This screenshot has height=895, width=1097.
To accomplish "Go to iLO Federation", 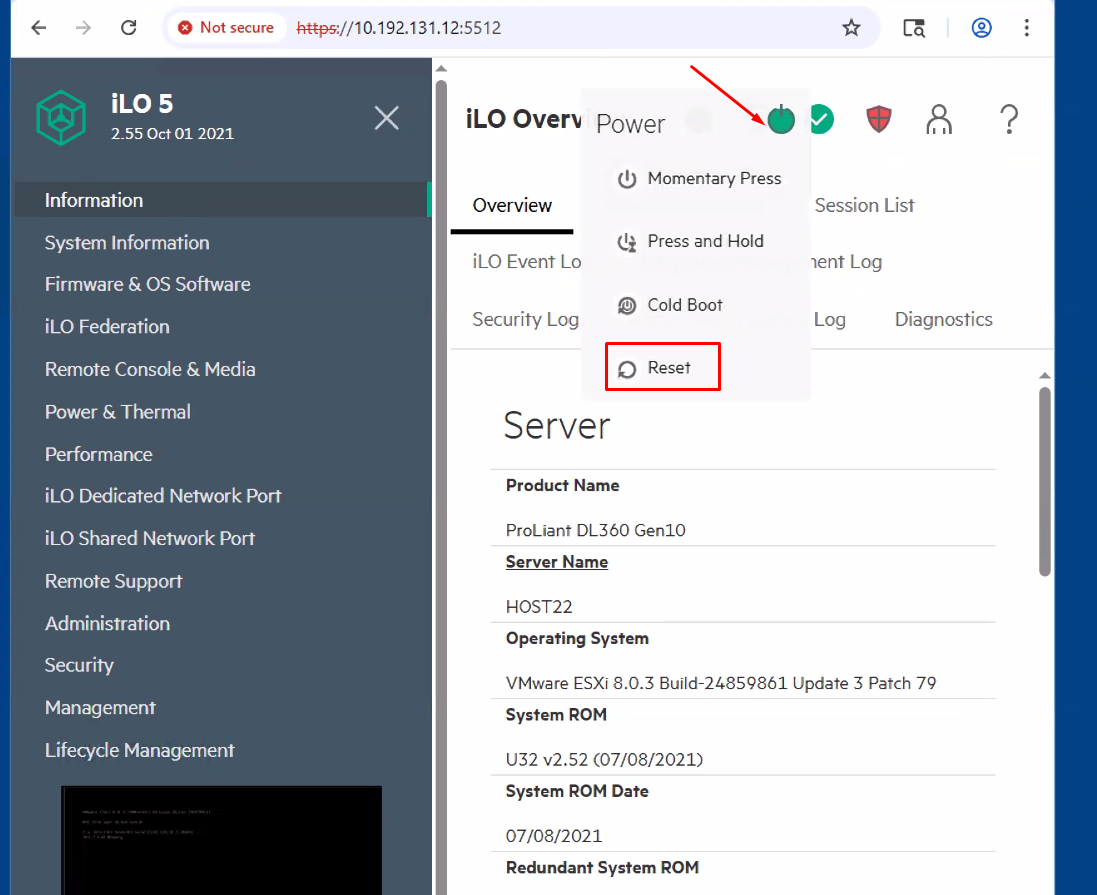I will [107, 327].
